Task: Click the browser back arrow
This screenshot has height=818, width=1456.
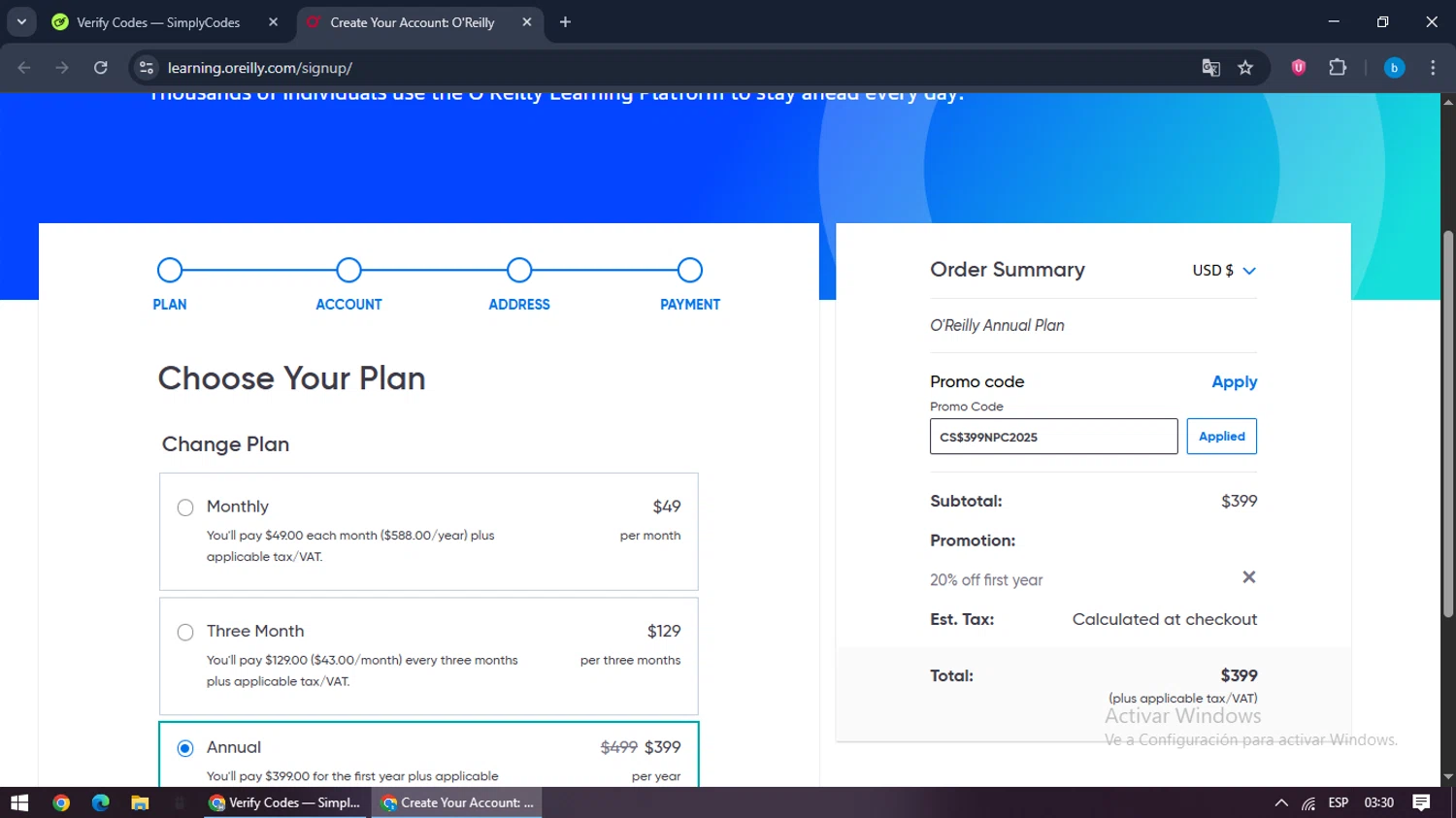Action: tap(24, 68)
